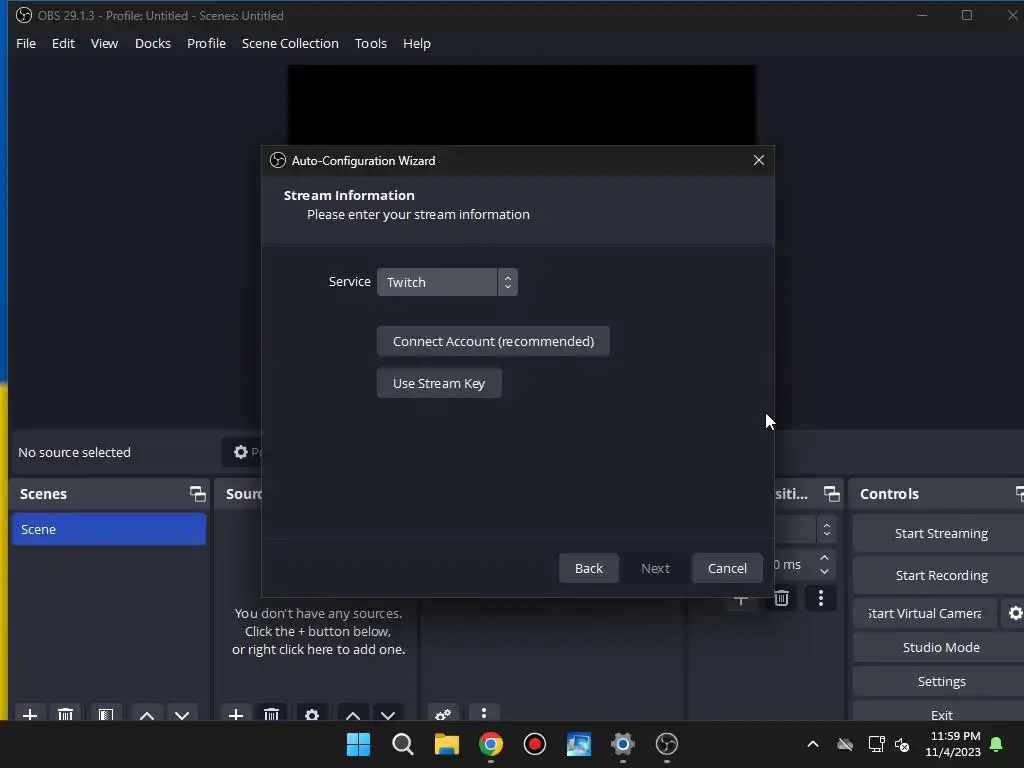This screenshot has height=768, width=1024.
Task: Open the Edit menu
Action: click(x=63, y=43)
